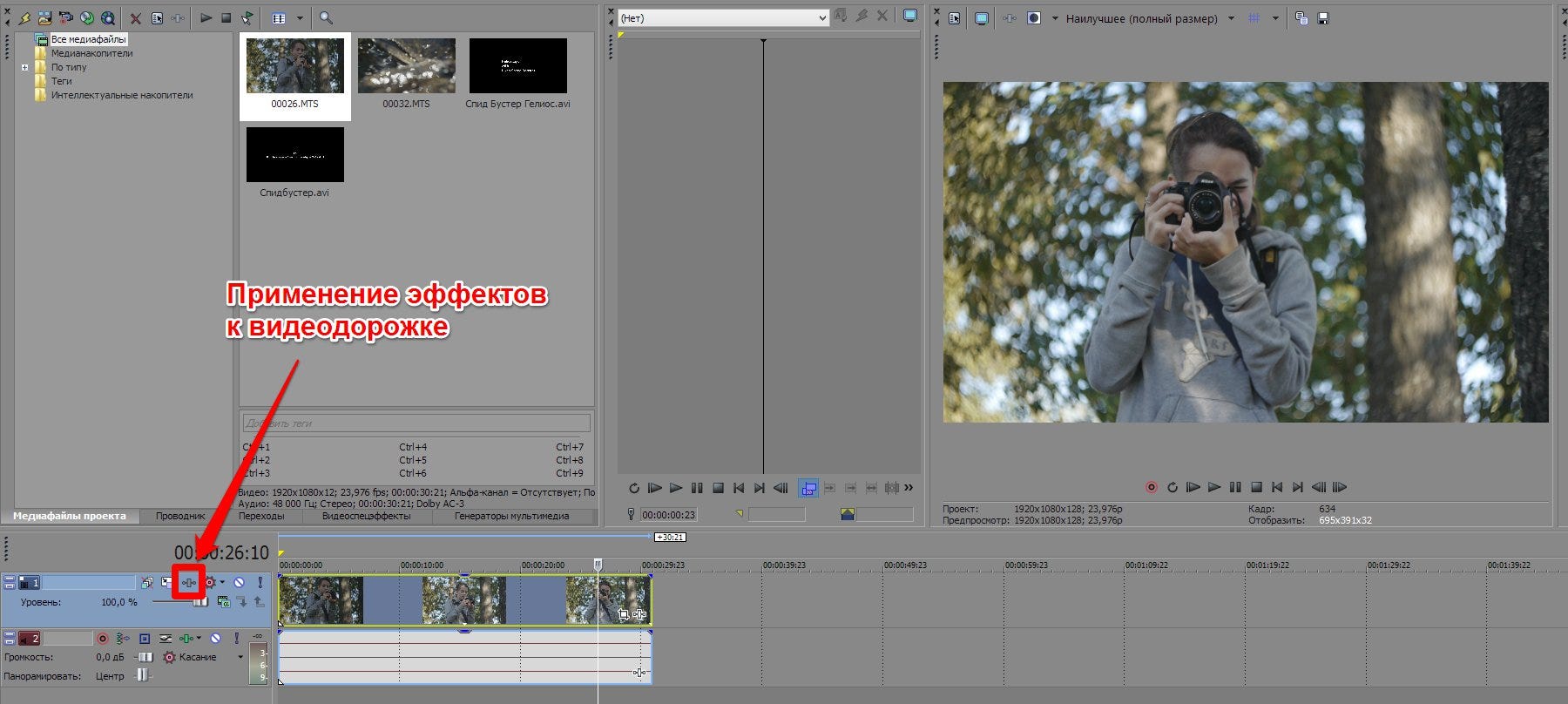Mute video track 1
This screenshot has width=1568, height=704.
pos(239,582)
